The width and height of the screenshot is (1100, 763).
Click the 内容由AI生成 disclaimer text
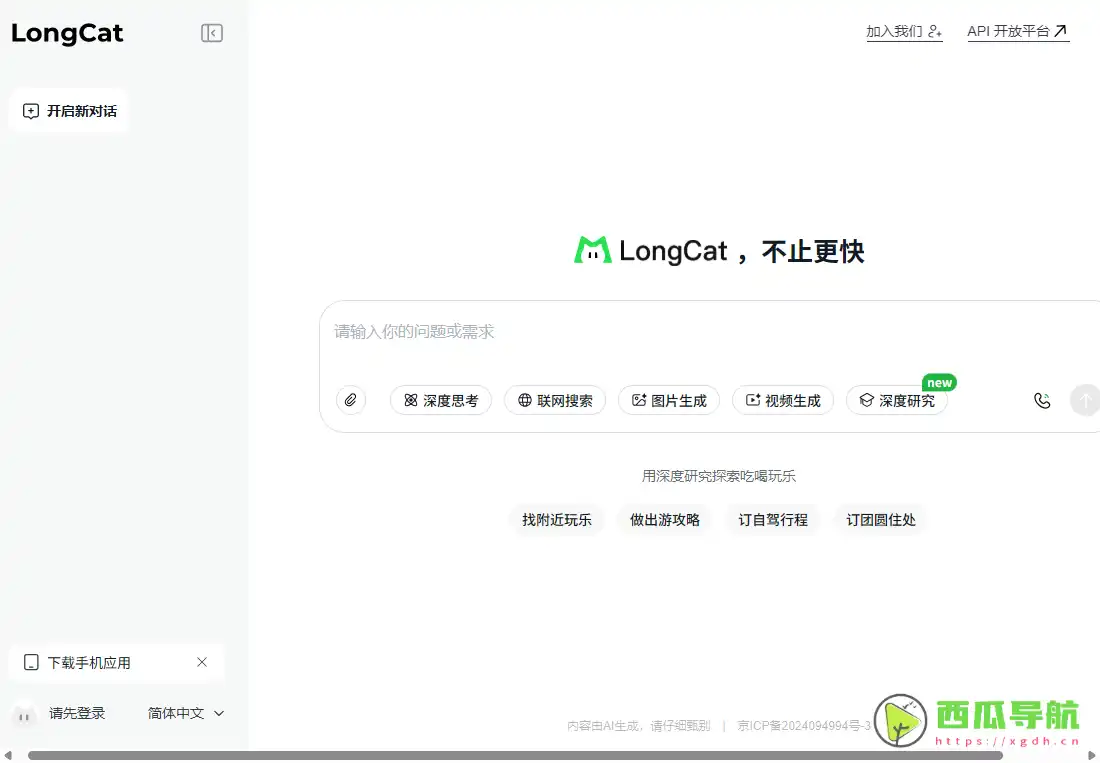tap(638, 726)
